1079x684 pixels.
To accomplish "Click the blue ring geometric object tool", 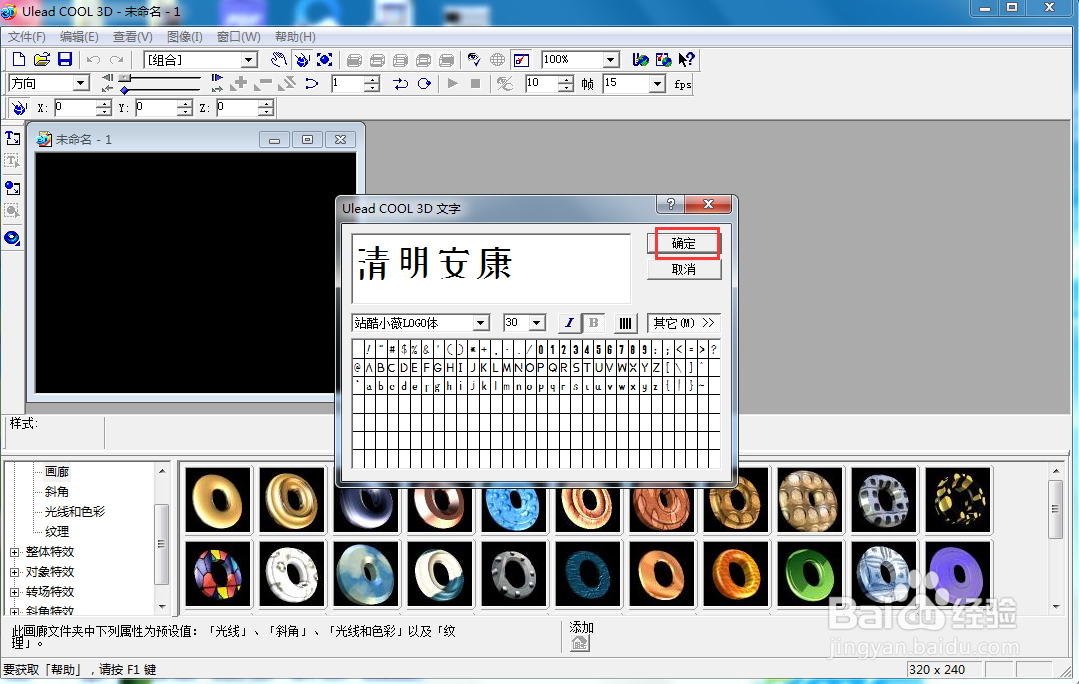I will pos(12,238).
